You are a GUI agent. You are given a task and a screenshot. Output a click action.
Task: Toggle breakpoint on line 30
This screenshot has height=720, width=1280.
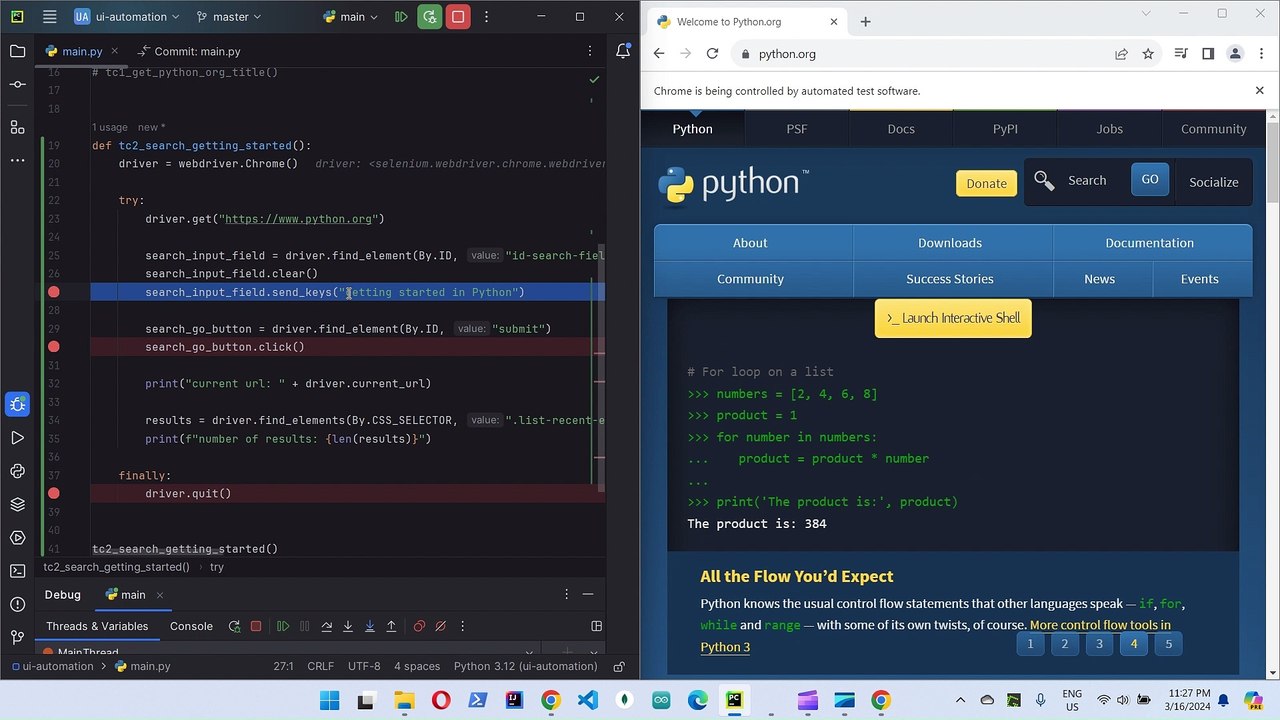pos(54,347)
